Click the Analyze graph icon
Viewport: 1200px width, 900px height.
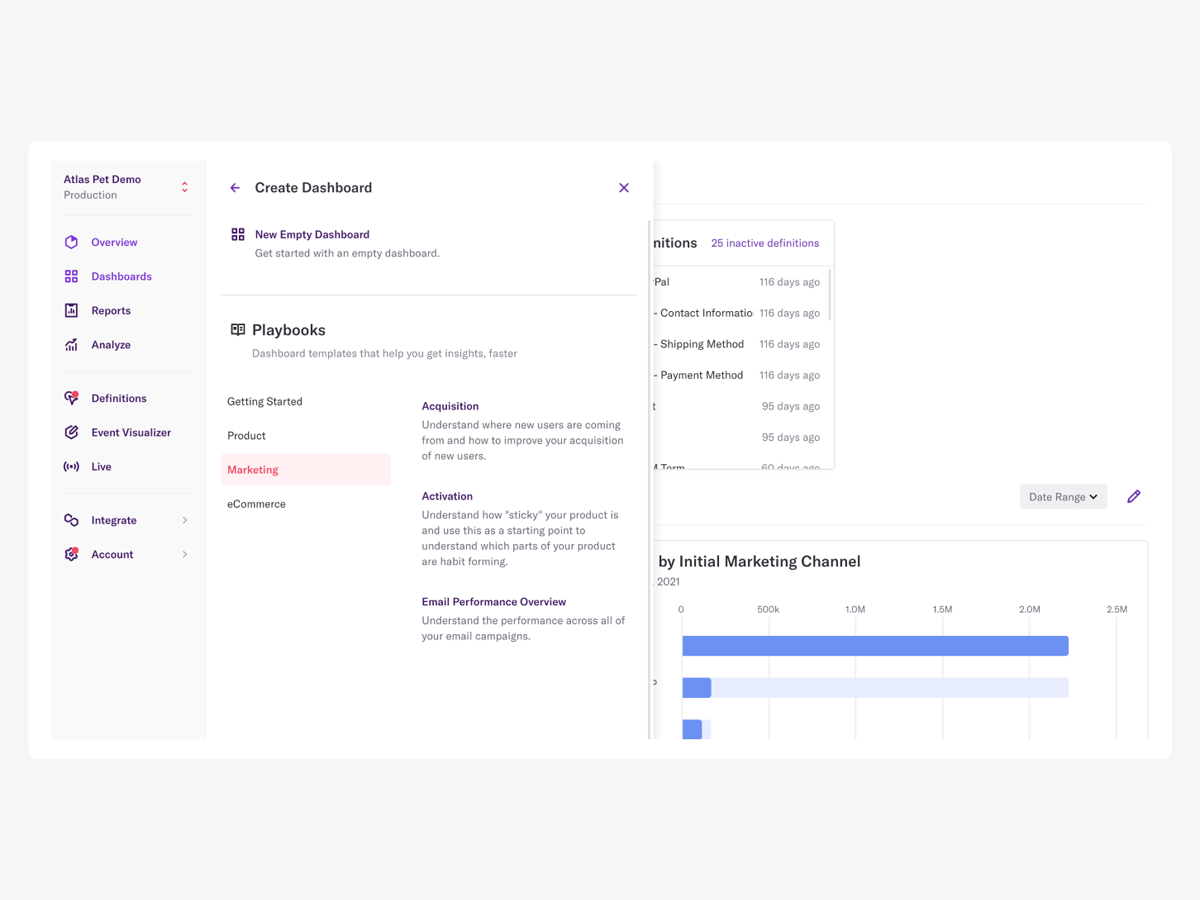[71, 345]
